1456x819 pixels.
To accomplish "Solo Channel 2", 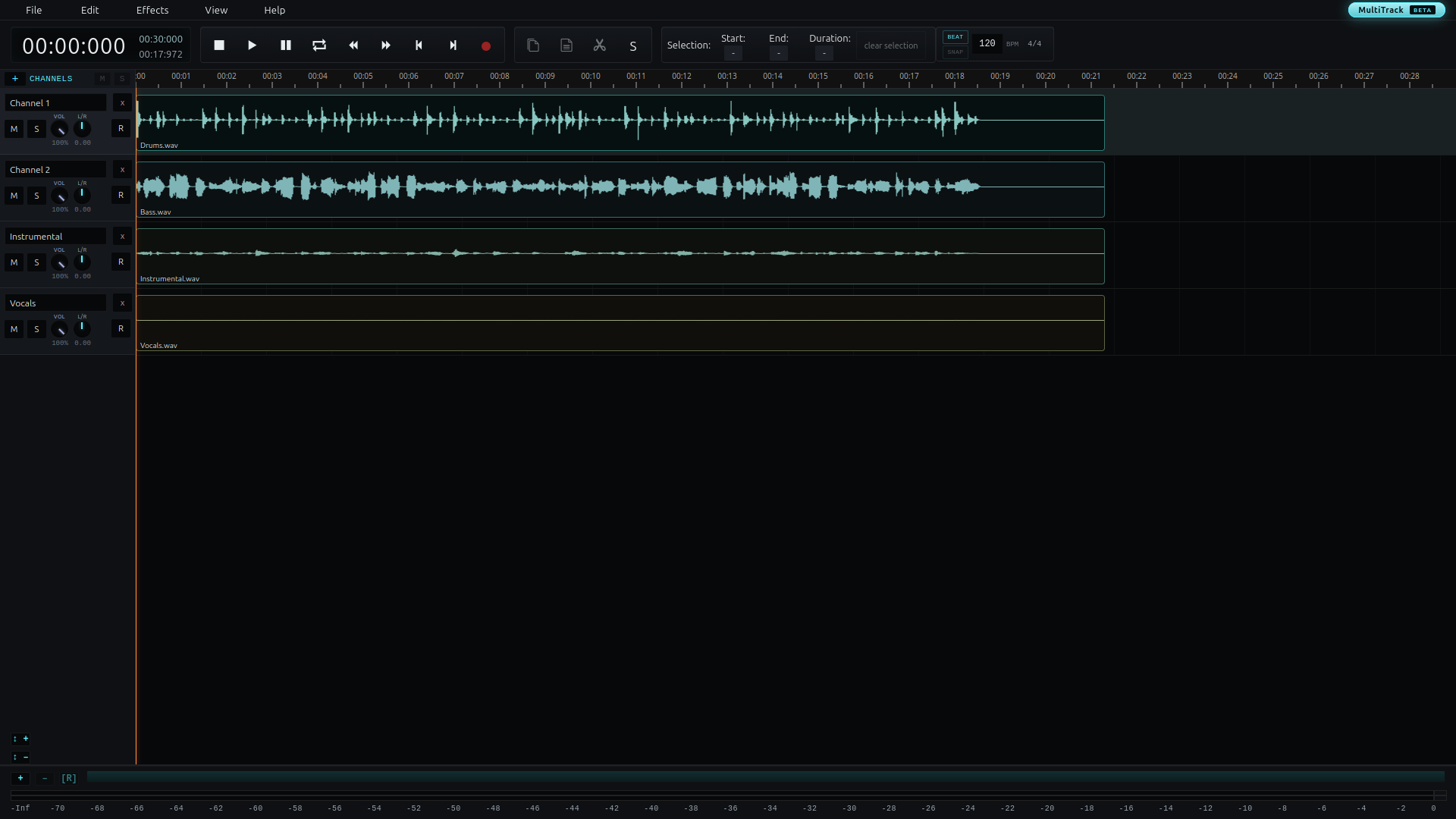I will click(36, 196).
